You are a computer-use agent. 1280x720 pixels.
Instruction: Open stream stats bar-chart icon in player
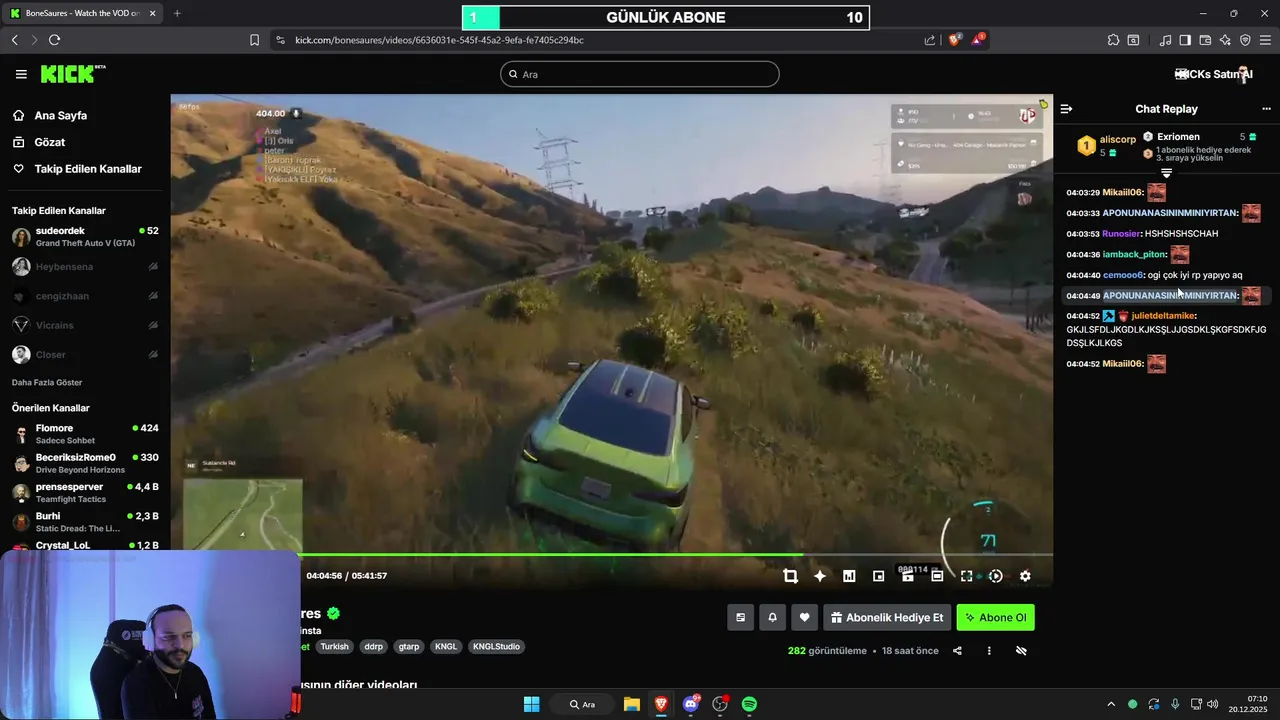[x=849, y=576]
